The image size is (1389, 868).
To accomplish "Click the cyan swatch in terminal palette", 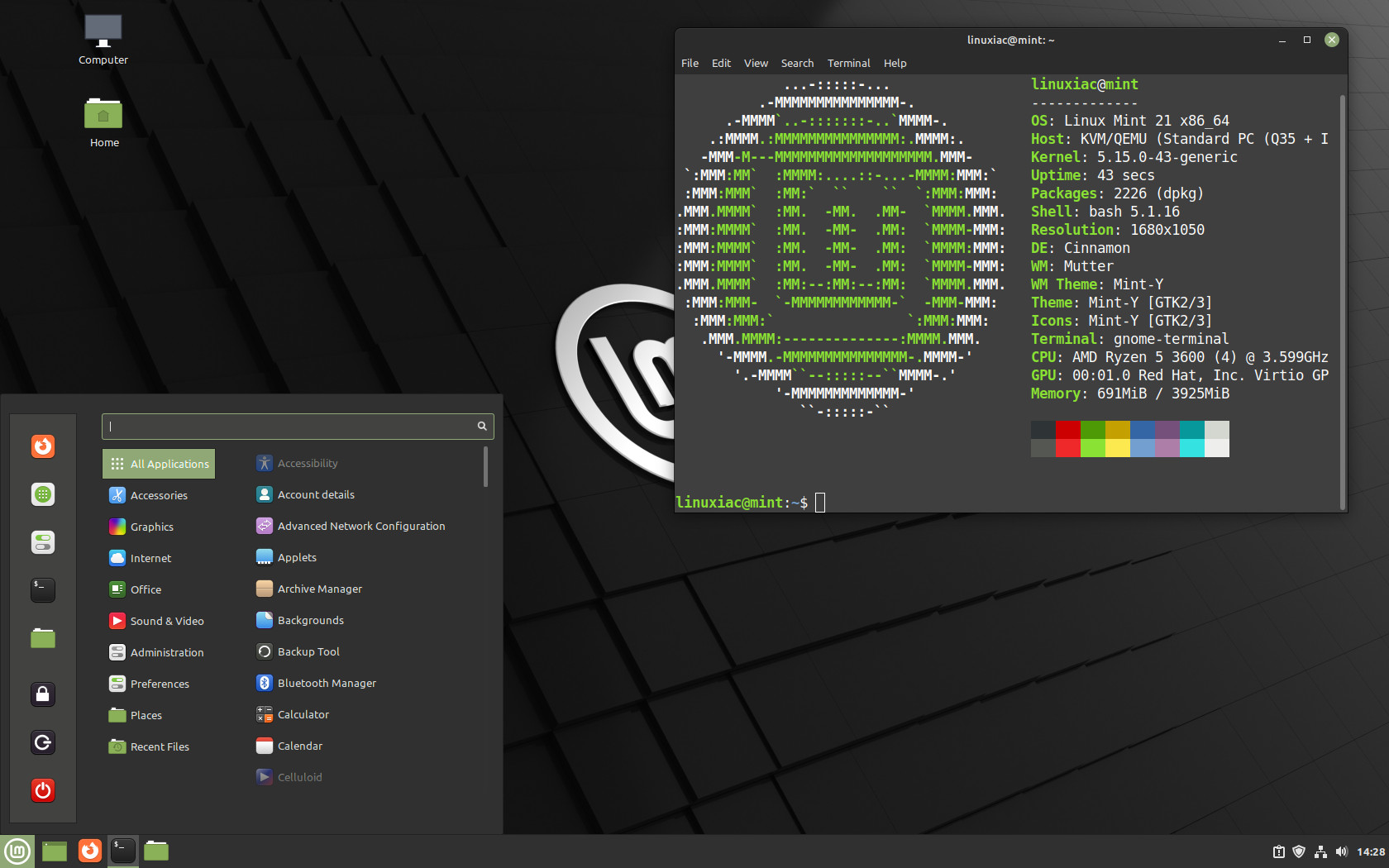I will click(1192, 447).
